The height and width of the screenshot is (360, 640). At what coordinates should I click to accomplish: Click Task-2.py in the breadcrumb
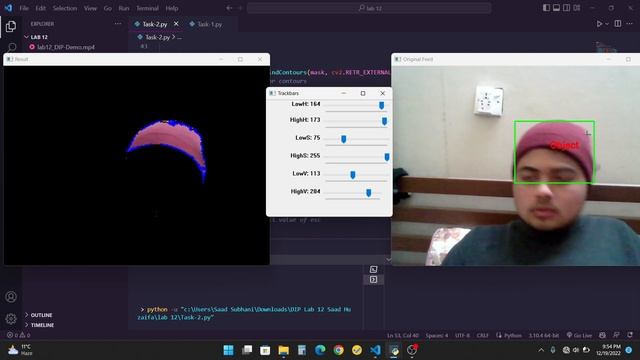pos(158,37)
